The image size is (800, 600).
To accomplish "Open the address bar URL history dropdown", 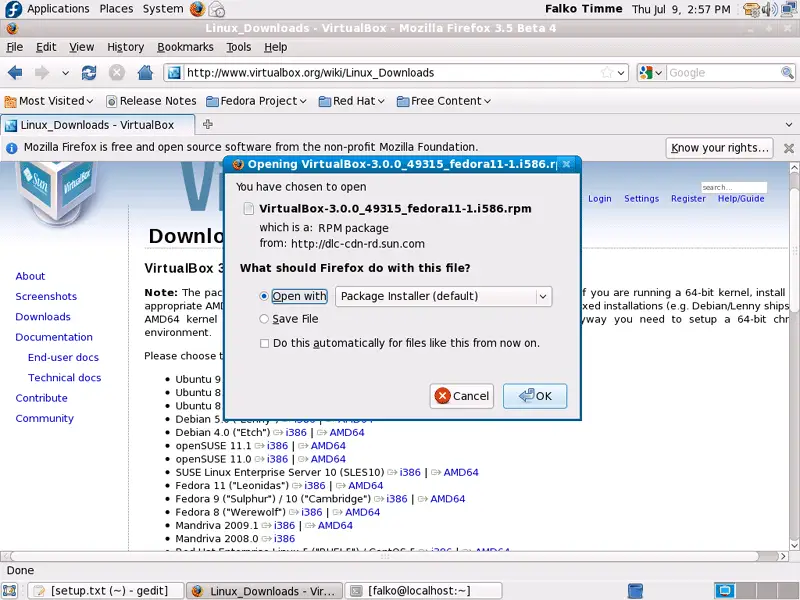I will [621, 73].
